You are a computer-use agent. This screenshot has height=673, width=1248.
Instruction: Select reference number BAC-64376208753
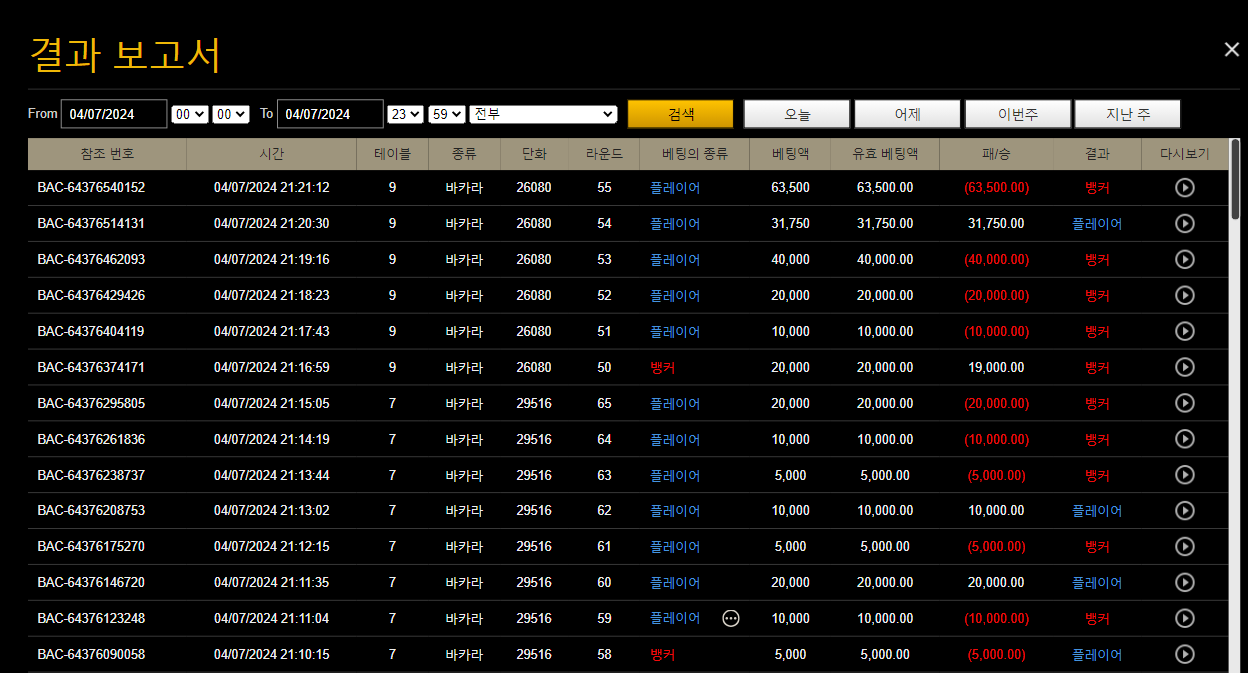[x=91, y=511]
